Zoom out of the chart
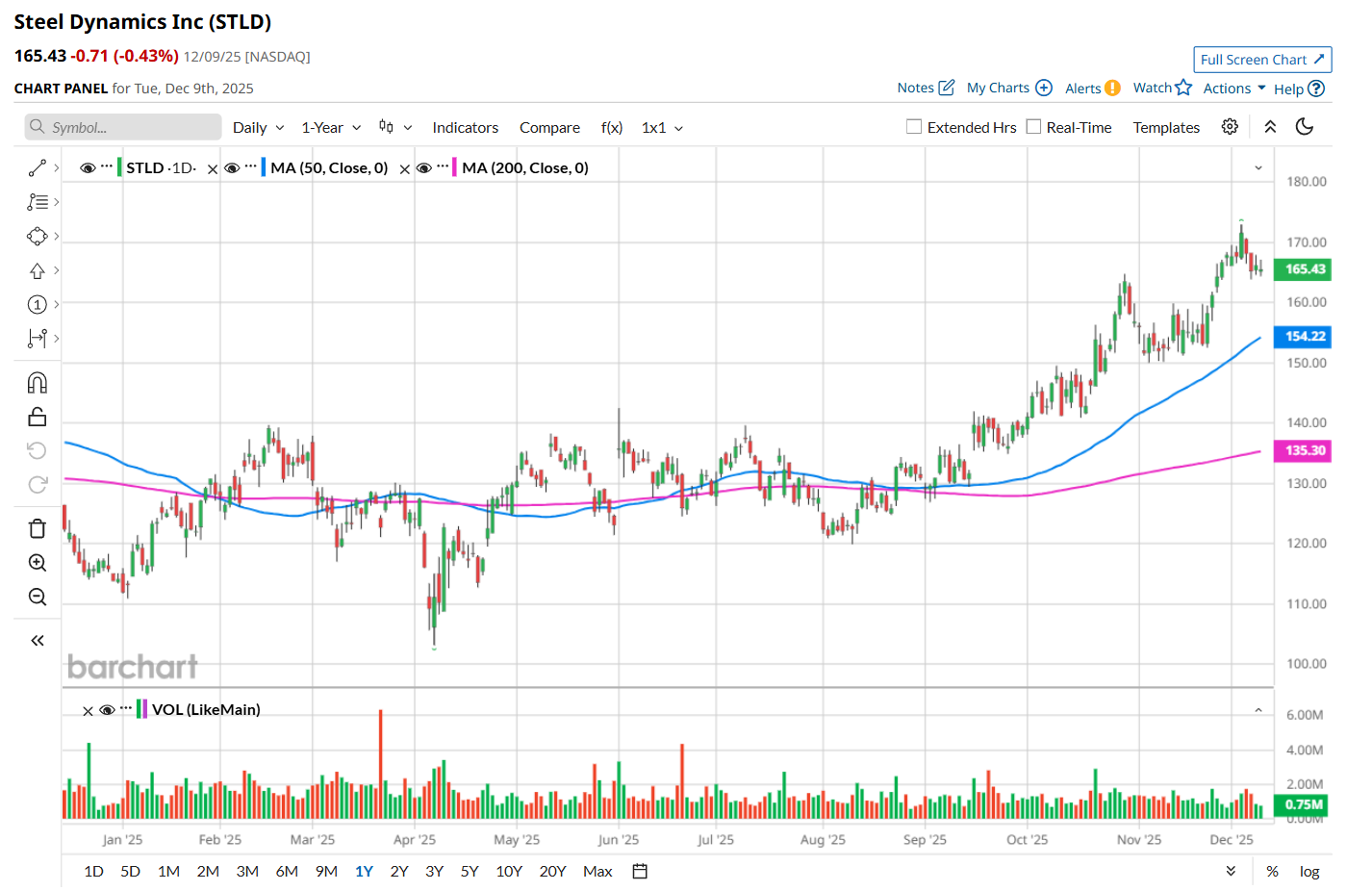The width and height of the screenshot is (1372, 891). click(x=38, y=597)
